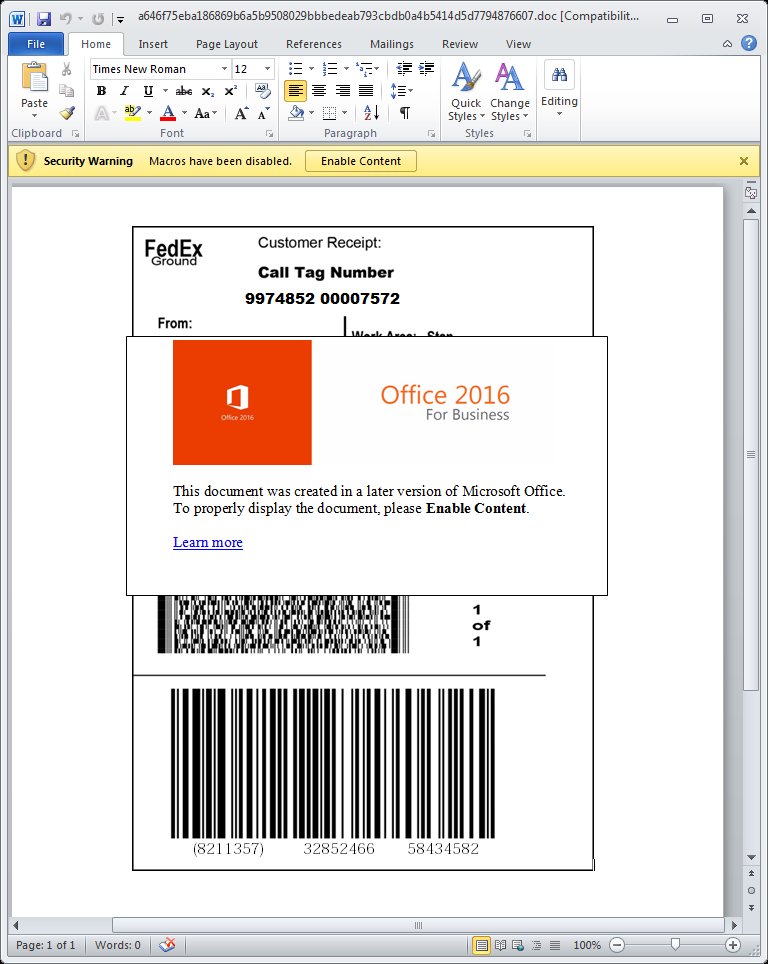The height and width of the screenshot is (964, 768).
Task: Click the proofing errors status icon
Action: pyautogui.click(x=167, y=945)
